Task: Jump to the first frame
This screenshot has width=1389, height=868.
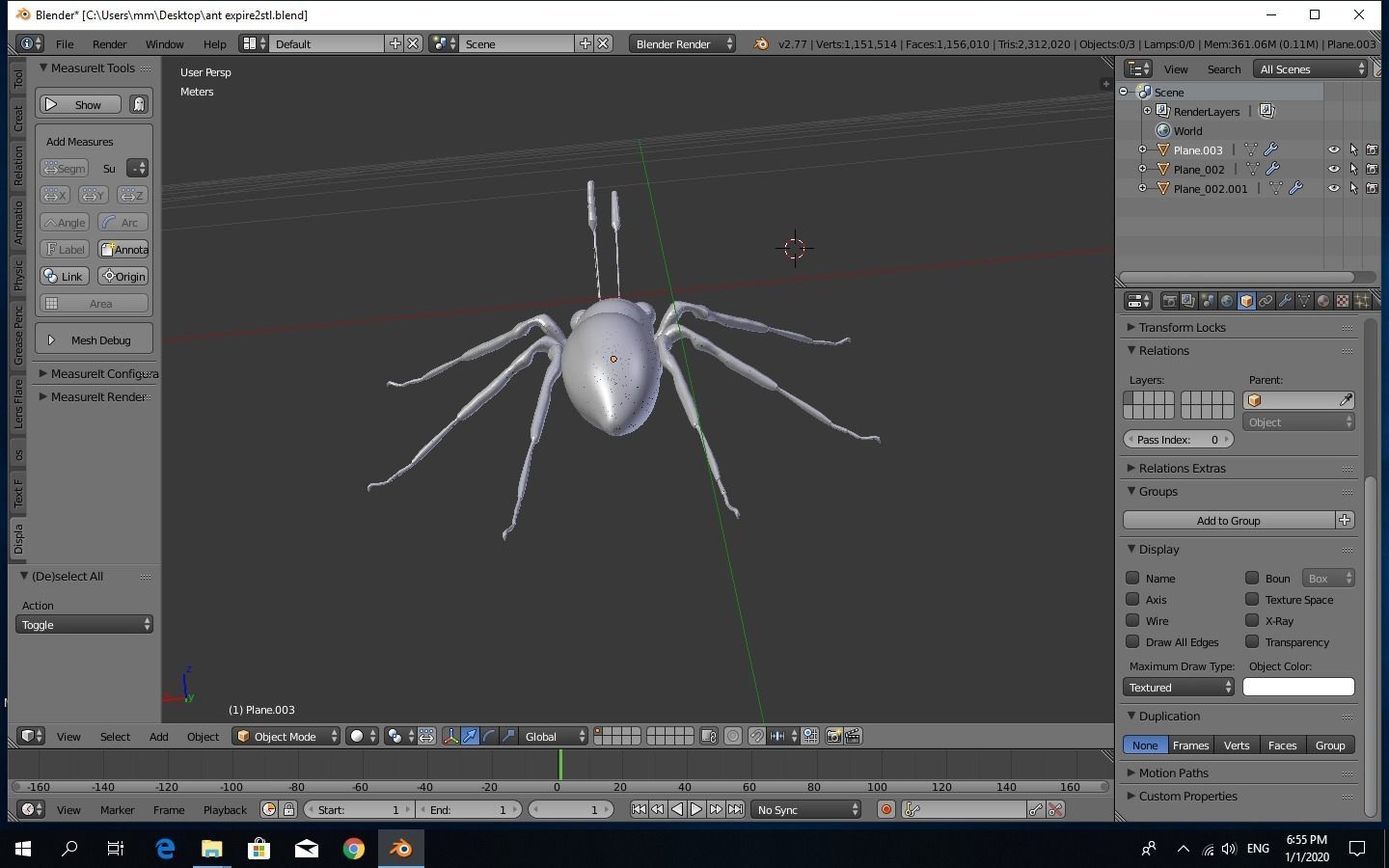Action: point(639,809)
